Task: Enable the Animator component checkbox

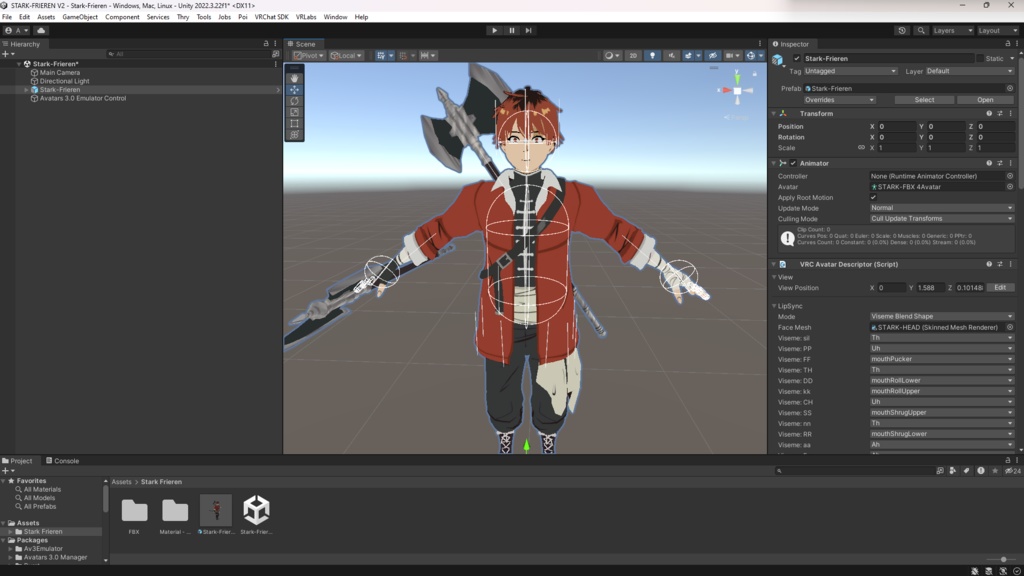Action: [x=793, y=163]
